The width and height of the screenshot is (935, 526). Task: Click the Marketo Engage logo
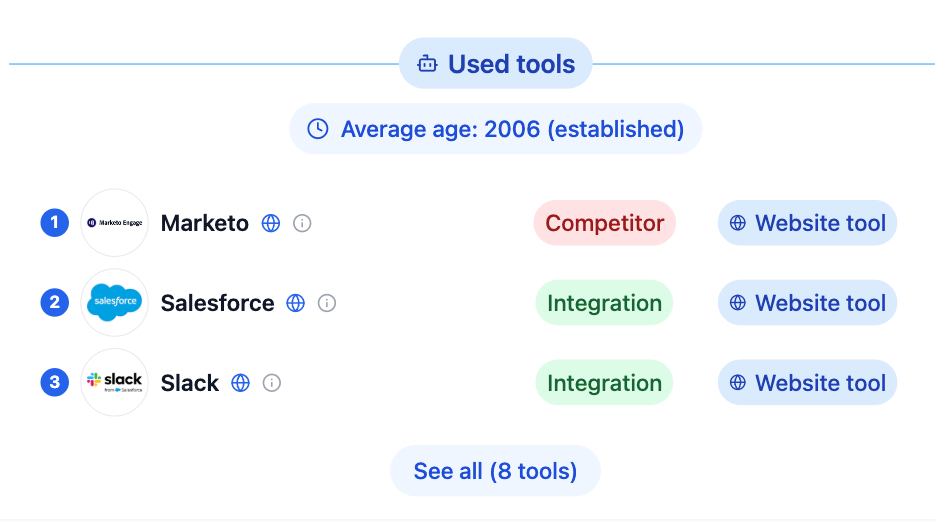[x=114, y=223]
